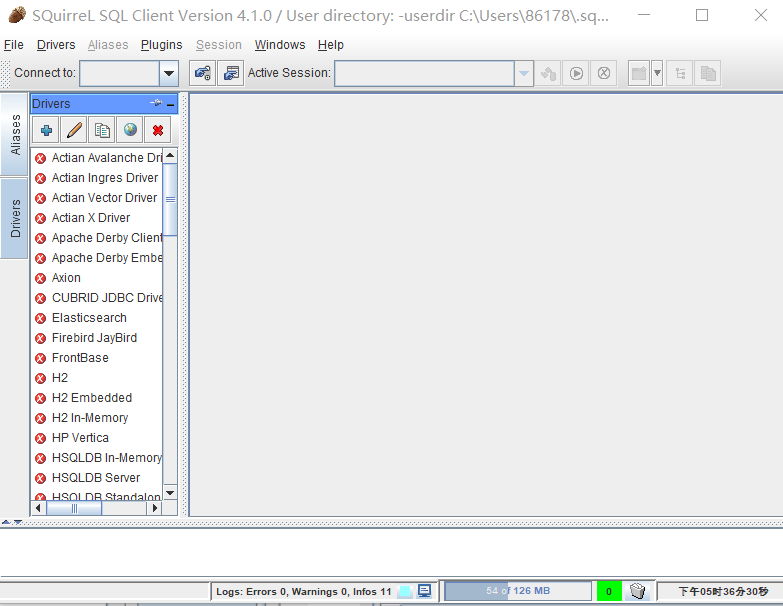The height and width of the screenshot is (606, 783).
Task: Open the Drivers menu
Action: coord(56,45)
